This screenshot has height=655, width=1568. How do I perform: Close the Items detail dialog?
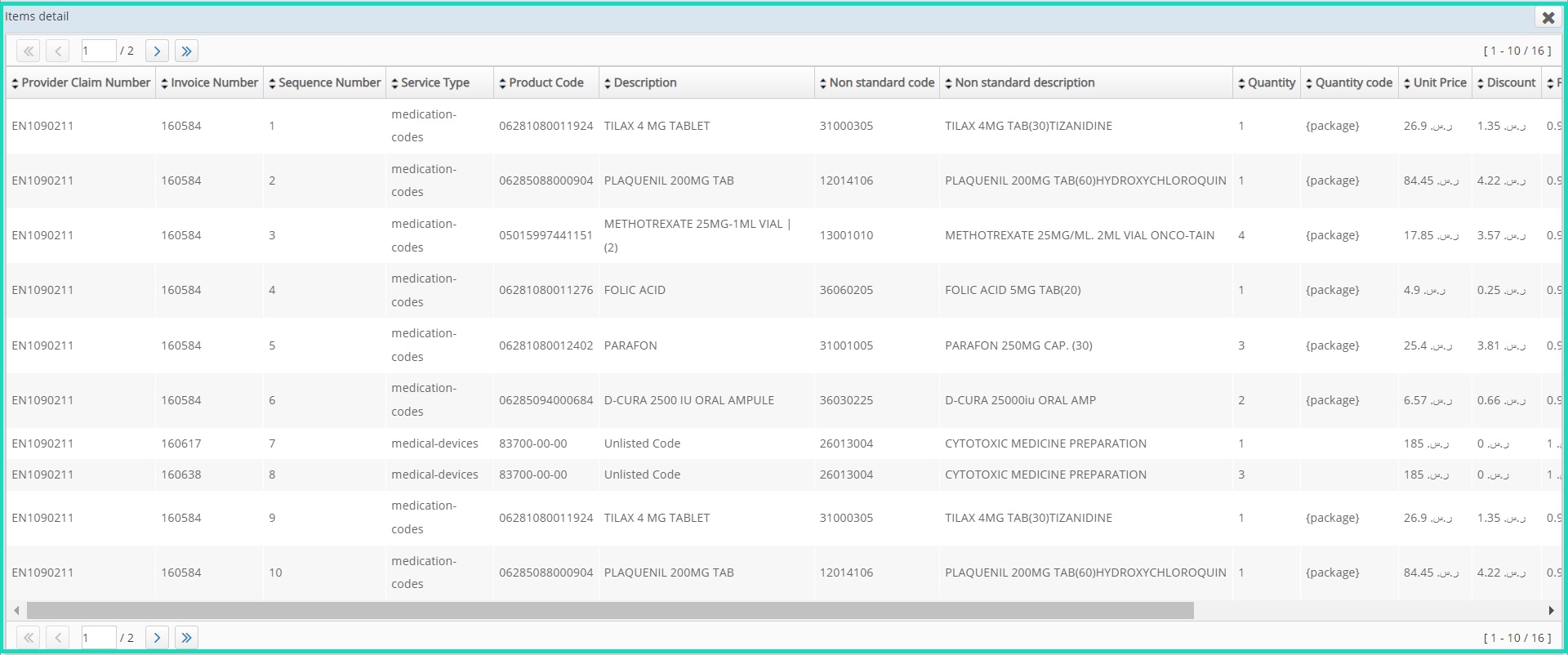tap(1548, 17)
